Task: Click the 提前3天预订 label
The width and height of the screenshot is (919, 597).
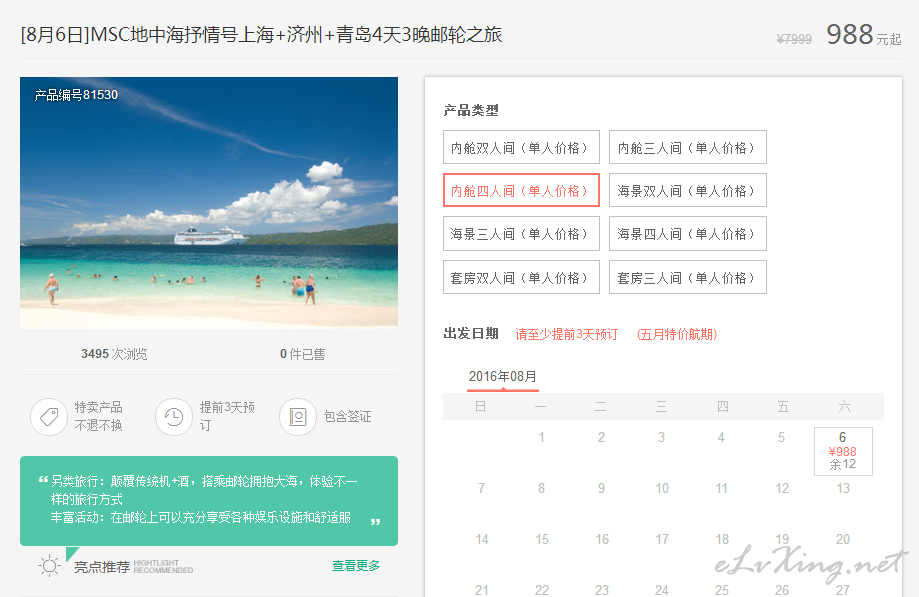Action: pos(227,416)
